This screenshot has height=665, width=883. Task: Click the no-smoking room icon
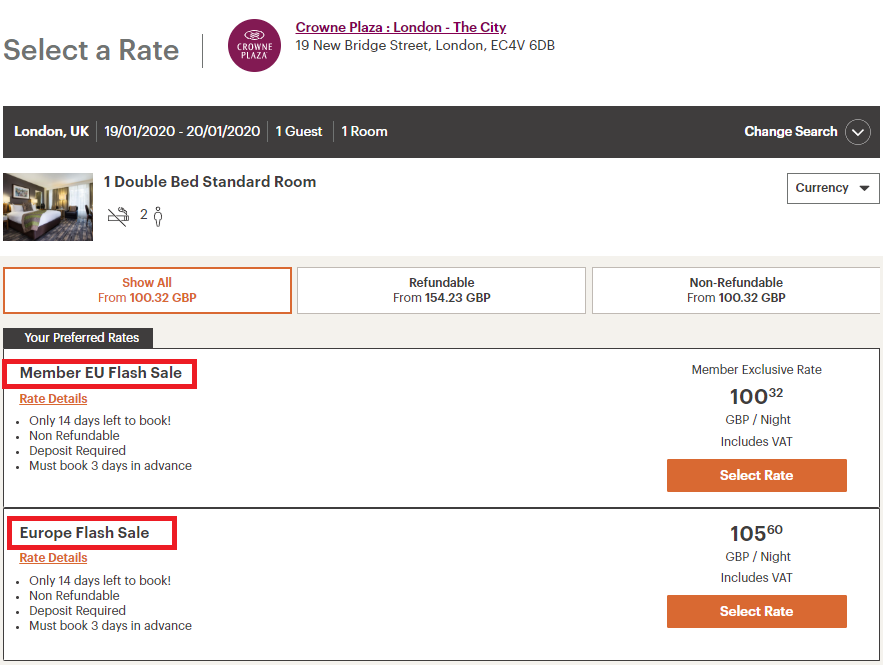[x=118, y=216]
